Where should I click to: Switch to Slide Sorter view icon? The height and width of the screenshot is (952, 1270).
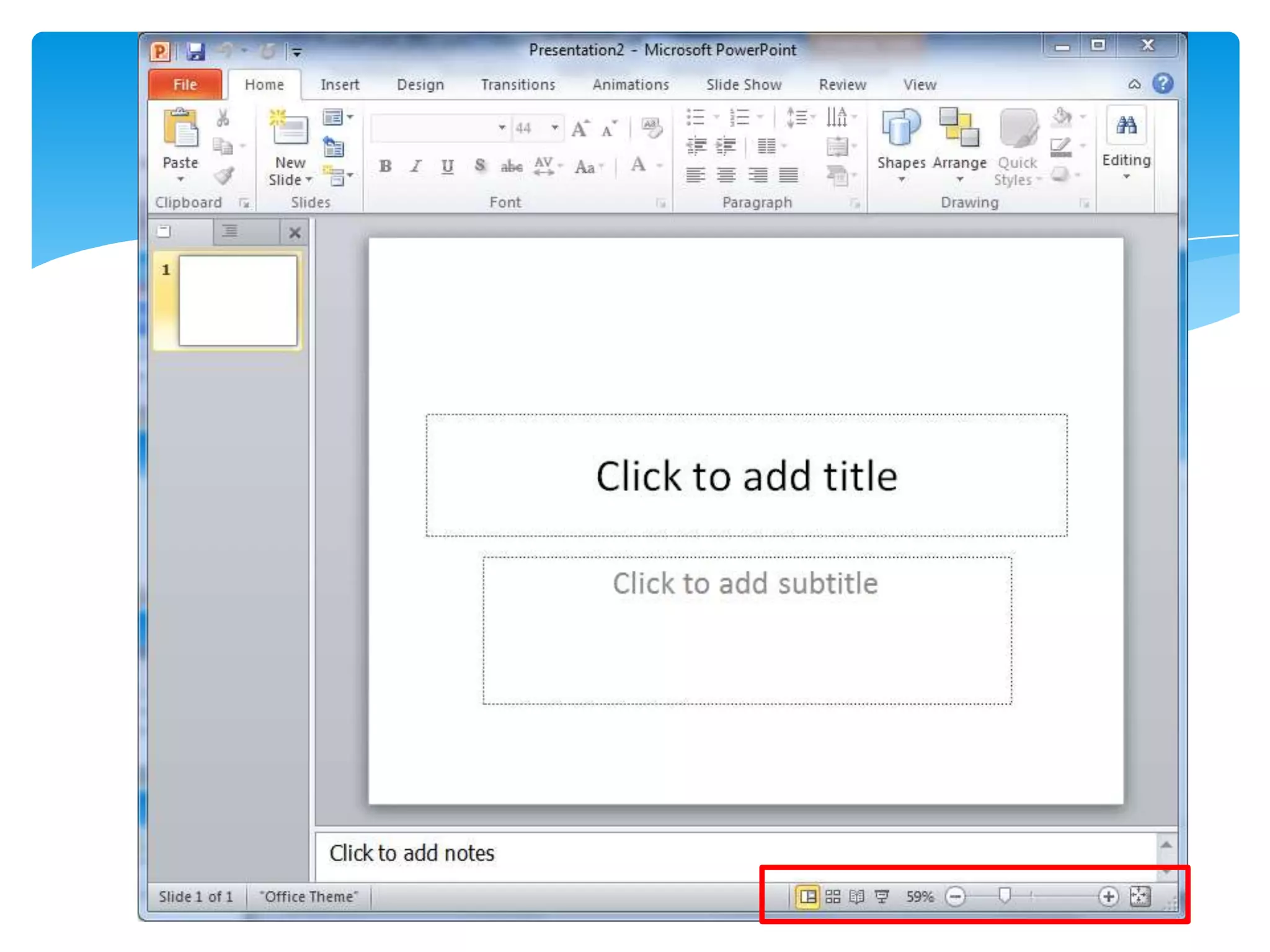[833, 896]
